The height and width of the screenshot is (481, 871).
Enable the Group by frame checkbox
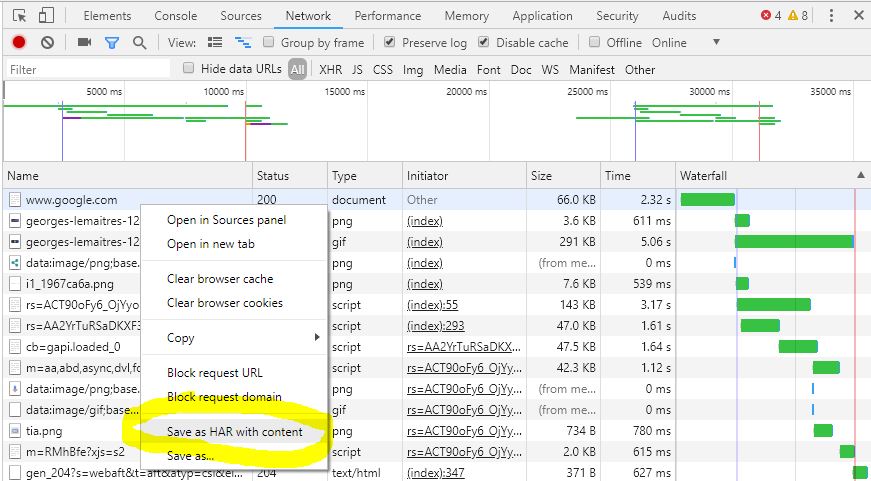(269, 43)
